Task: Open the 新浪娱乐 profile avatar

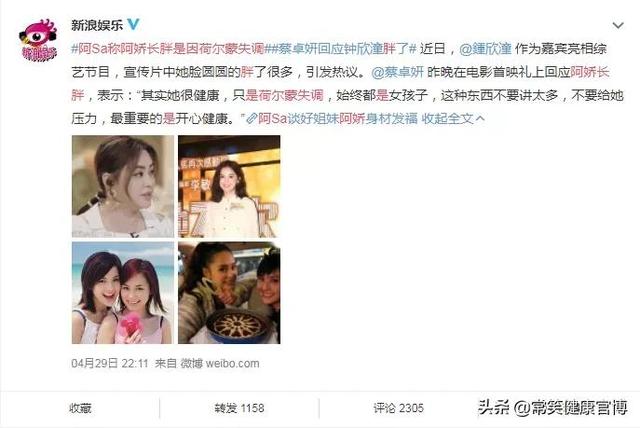Action: coord(38,40)
